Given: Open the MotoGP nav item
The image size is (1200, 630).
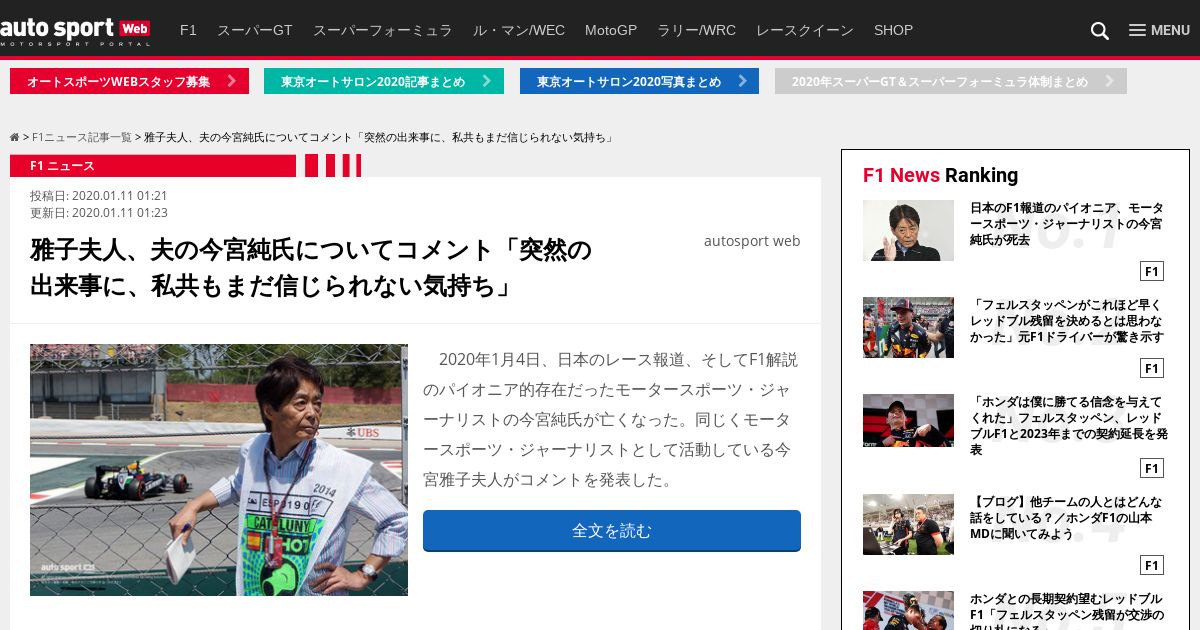Looking at the screenshot, I should coord(611,30).
